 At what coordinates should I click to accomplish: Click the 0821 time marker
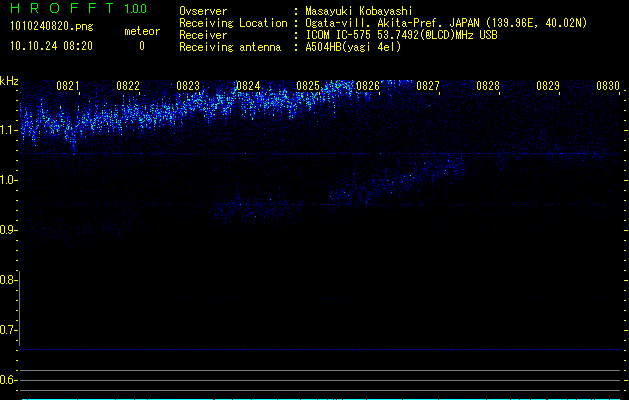pyautogui.click(x=68, y=86)
